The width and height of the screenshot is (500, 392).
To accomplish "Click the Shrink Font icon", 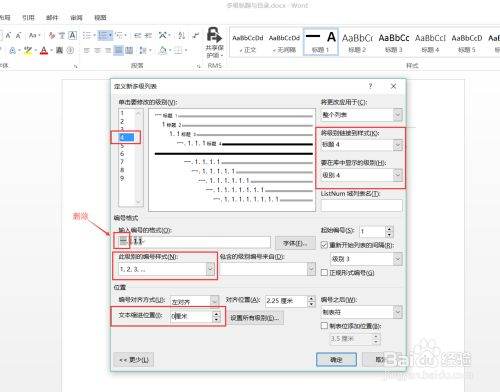I will pos(19,35).
